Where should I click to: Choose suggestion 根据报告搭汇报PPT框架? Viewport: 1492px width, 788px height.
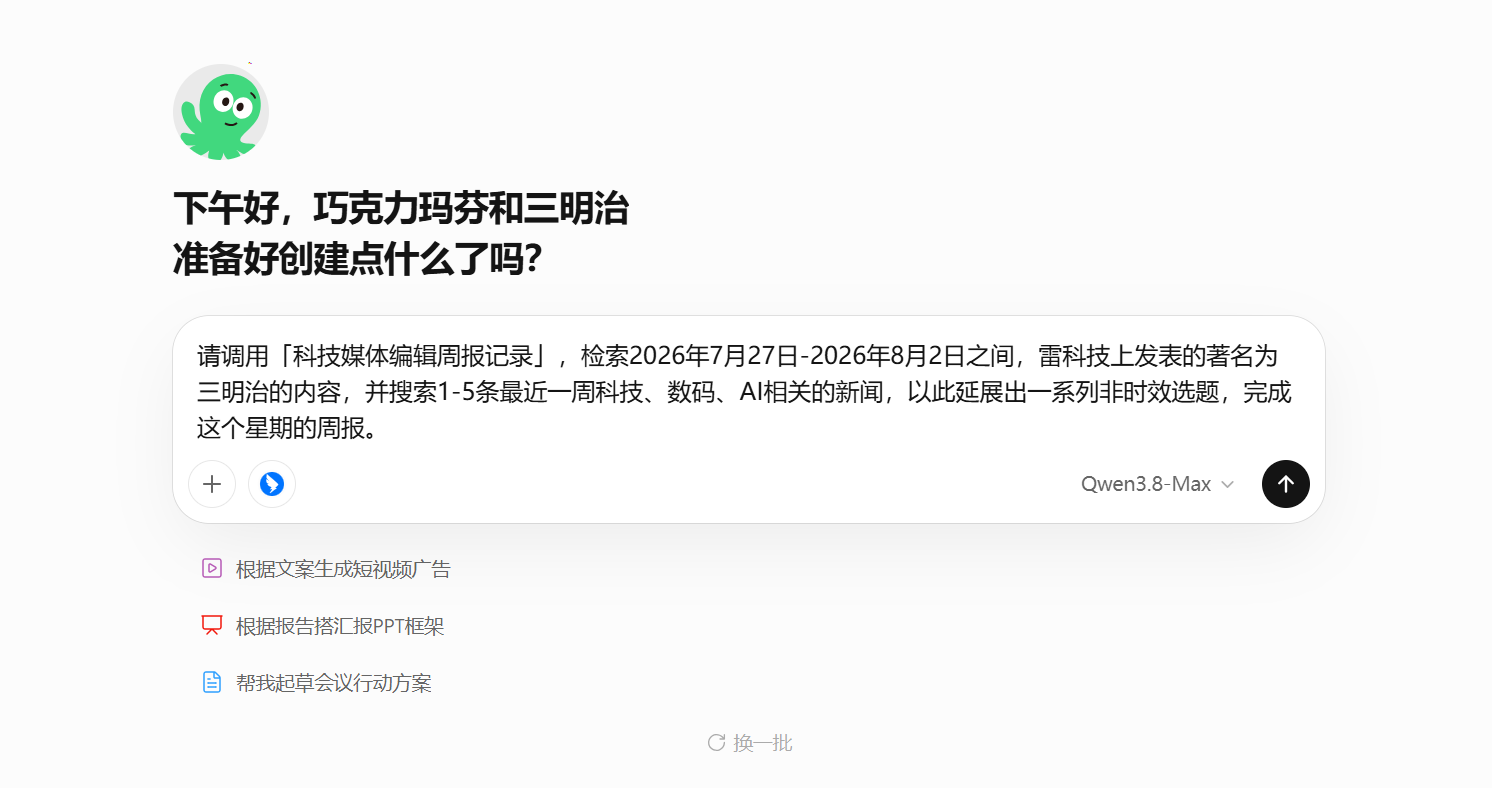(340, 626)
